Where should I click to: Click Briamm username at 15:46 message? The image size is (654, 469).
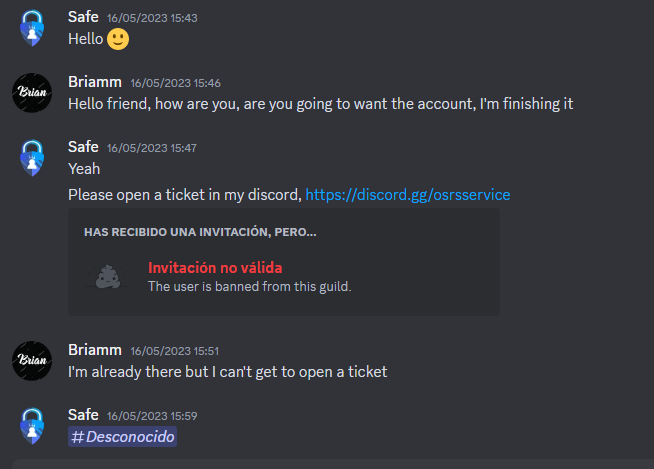pos(95,82)
